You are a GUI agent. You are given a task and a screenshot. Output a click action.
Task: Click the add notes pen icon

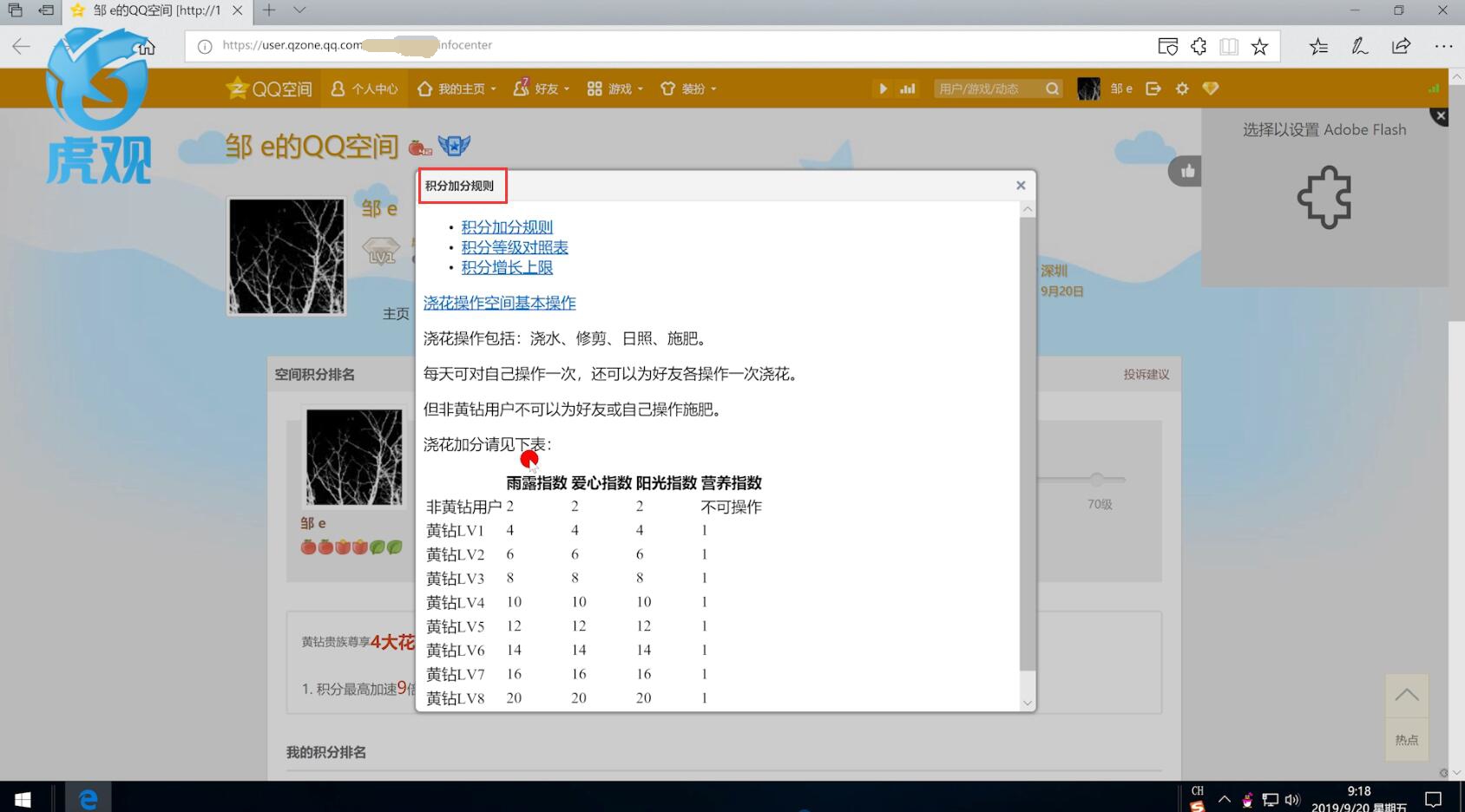click(1360, 46)
